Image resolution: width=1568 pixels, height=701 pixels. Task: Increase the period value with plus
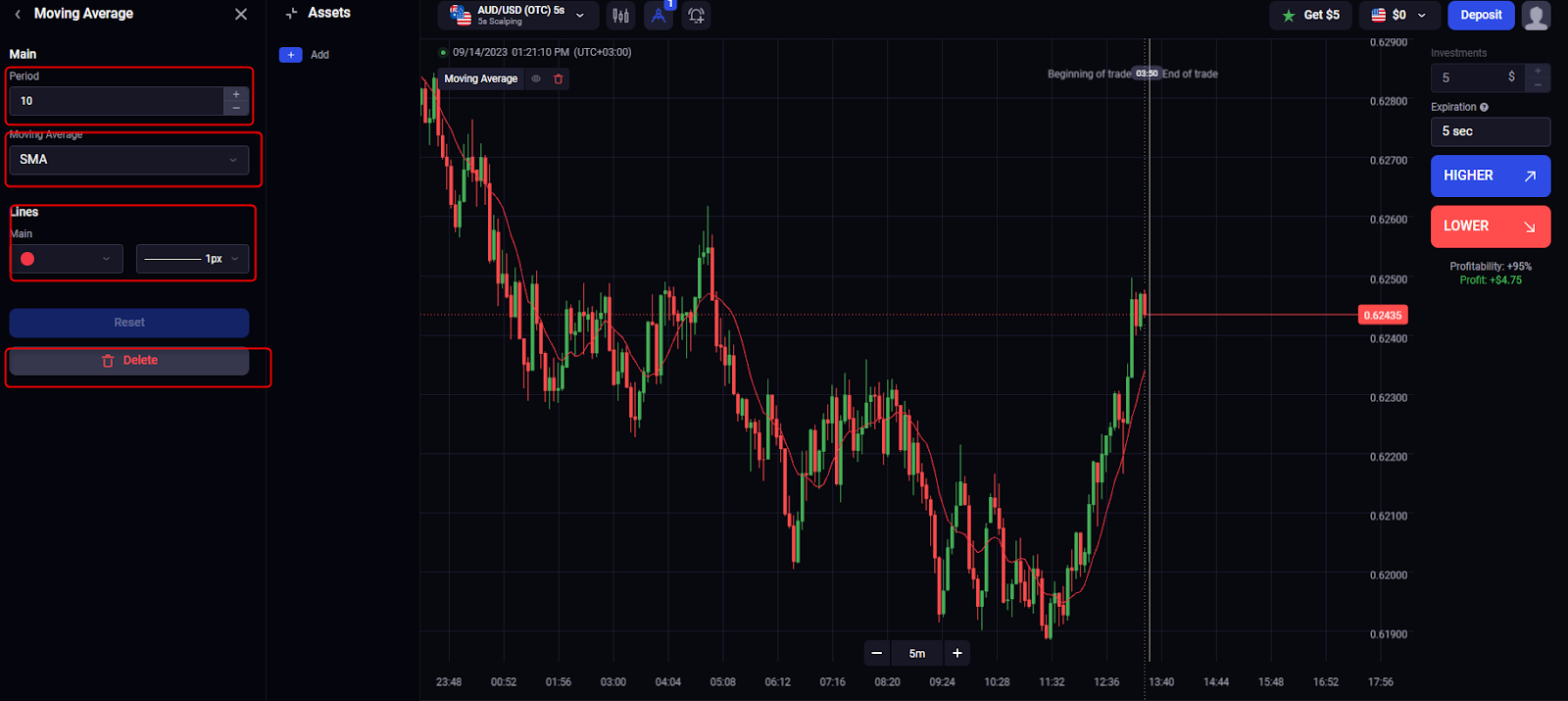[x=236, y=94]
